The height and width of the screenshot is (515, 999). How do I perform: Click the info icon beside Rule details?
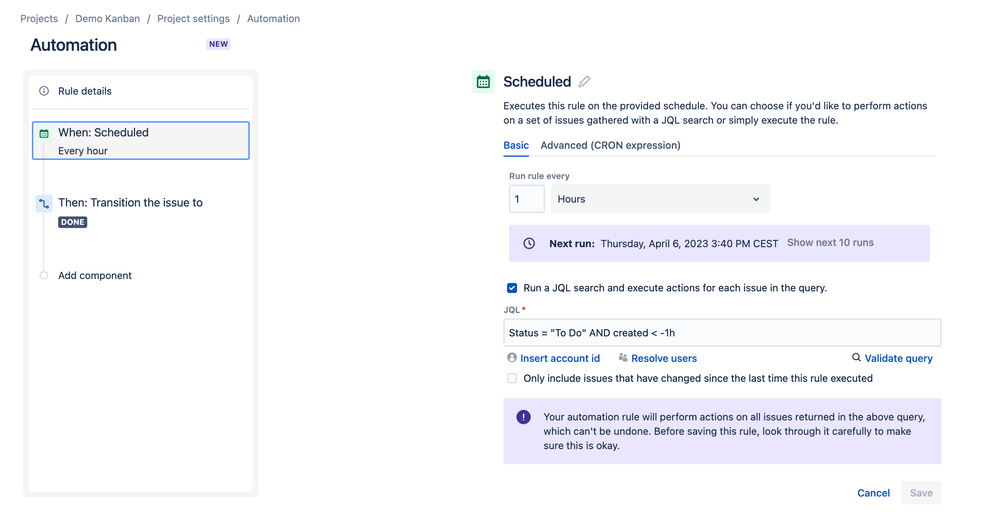[44, 91]
